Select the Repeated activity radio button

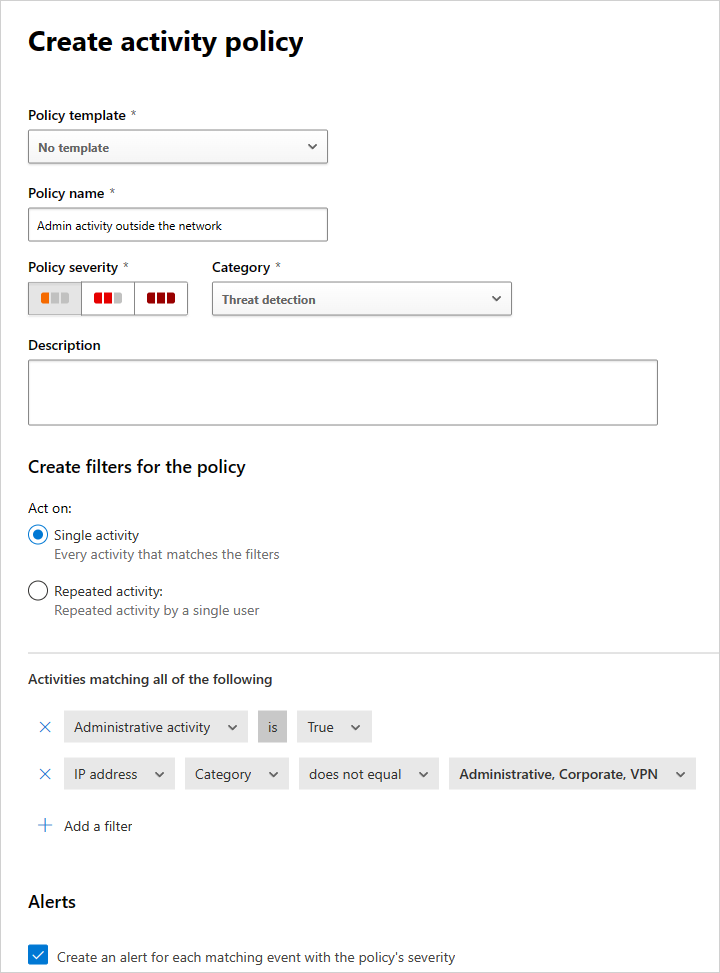[x=37, y=590]
